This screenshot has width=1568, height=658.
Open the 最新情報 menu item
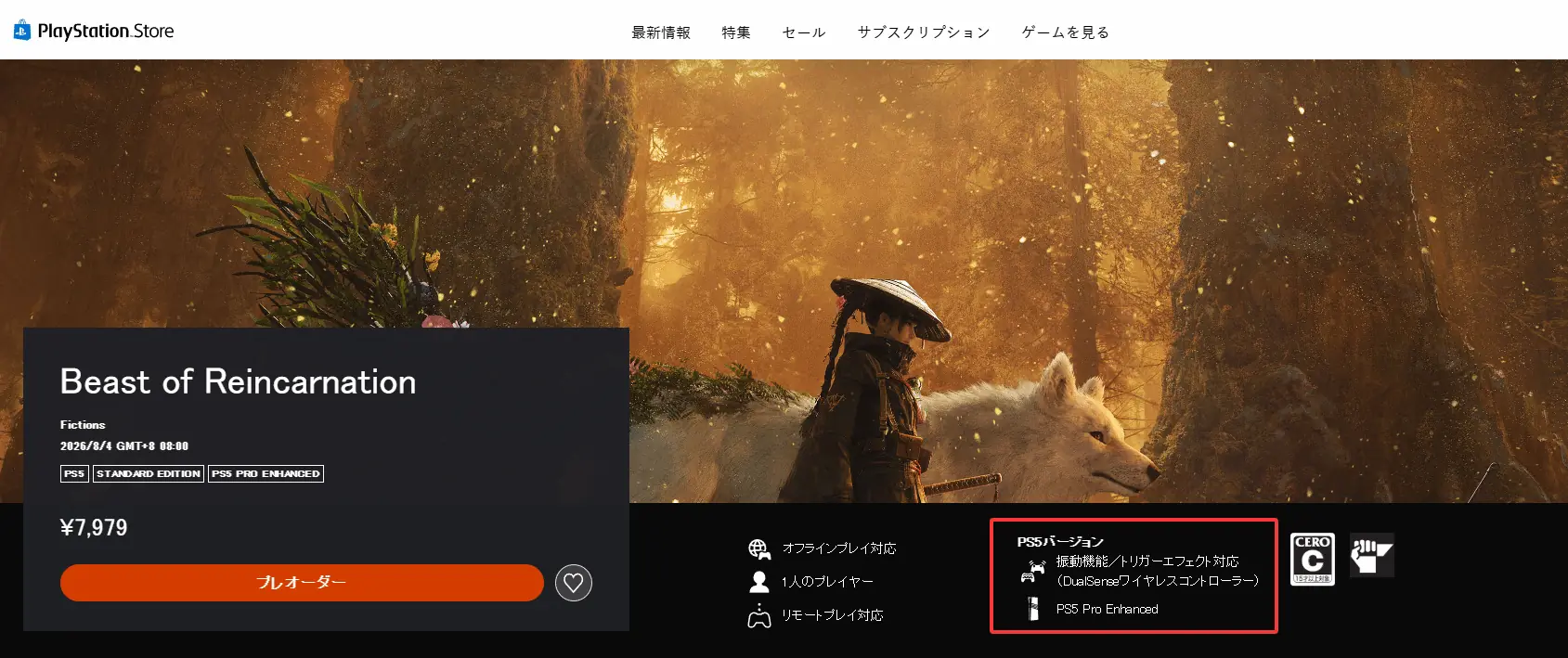pos(661,32)
